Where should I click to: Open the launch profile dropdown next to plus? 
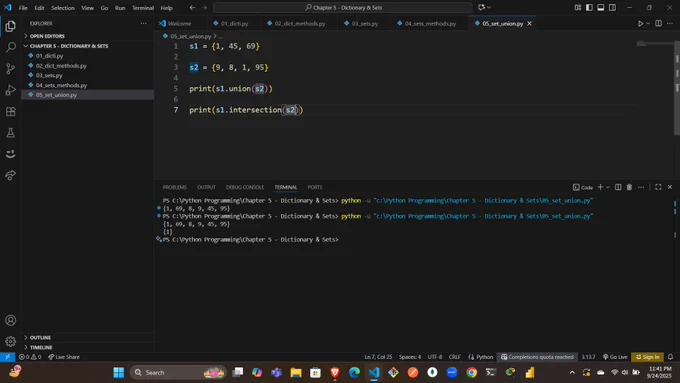[x=608, y=187]
